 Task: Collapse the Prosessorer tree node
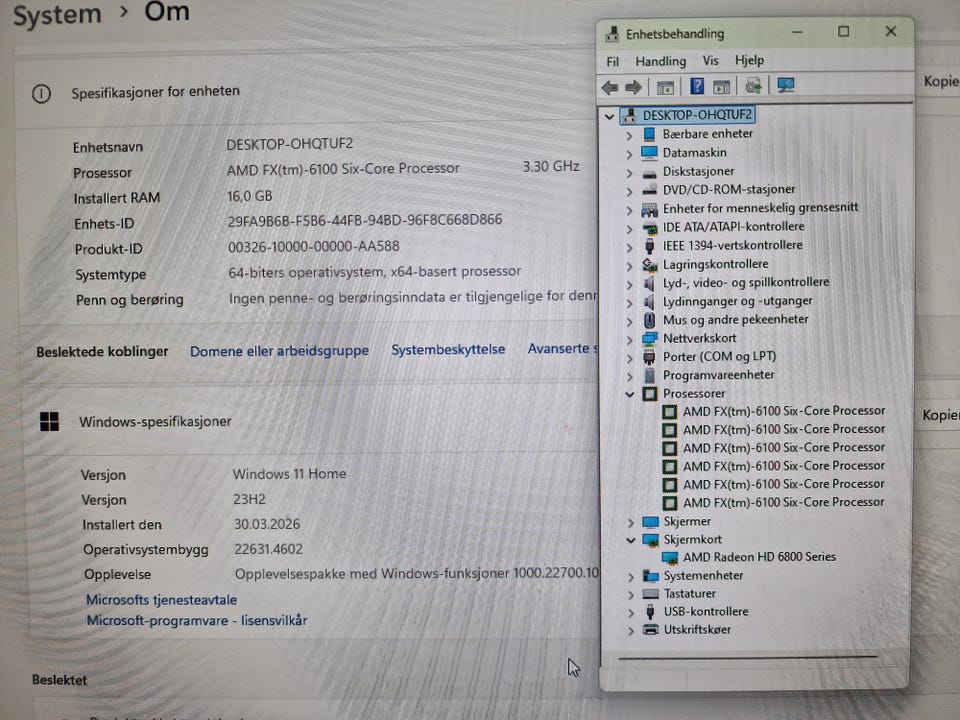tap(629, 394)
